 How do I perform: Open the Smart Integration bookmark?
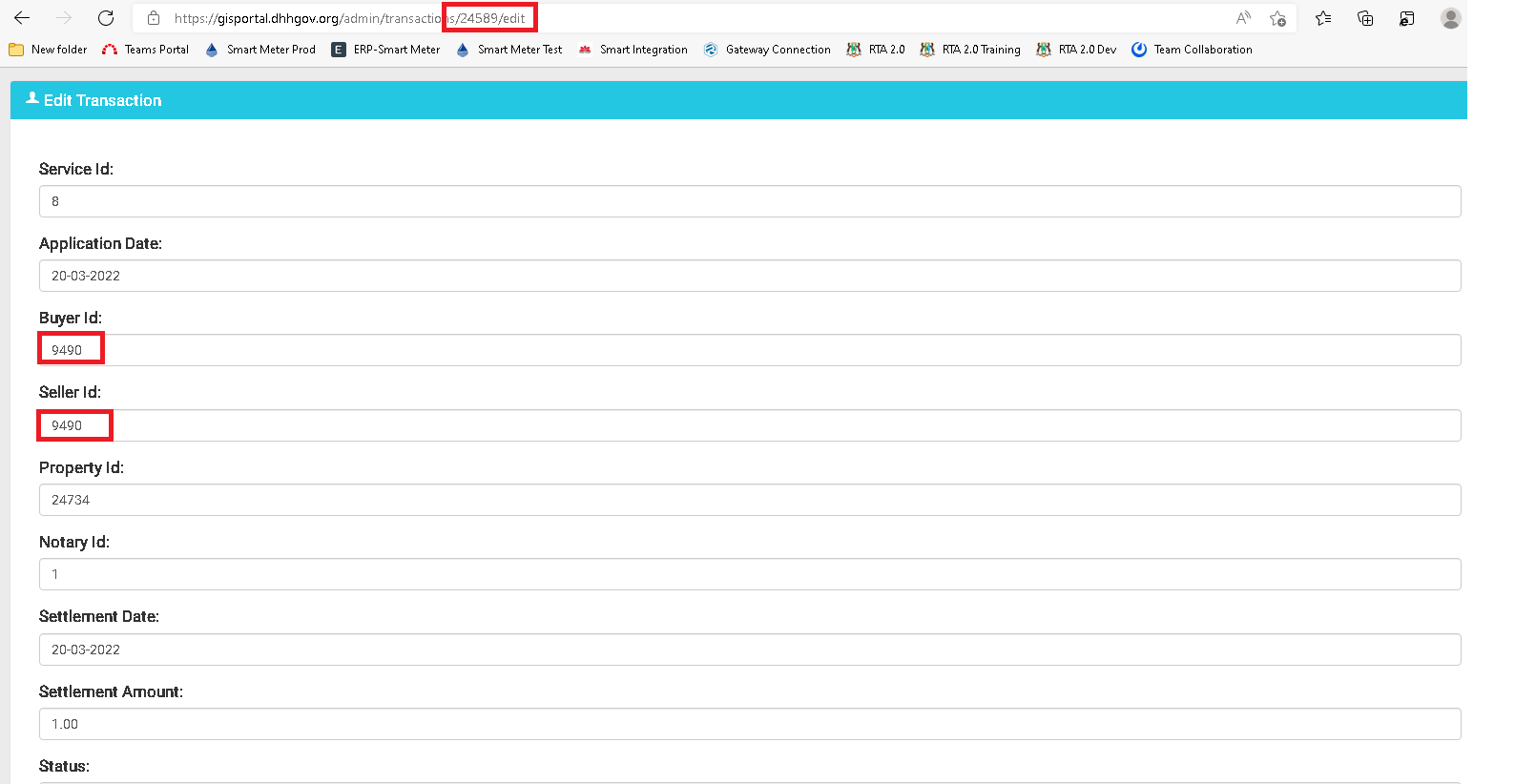tap(633, 50)
